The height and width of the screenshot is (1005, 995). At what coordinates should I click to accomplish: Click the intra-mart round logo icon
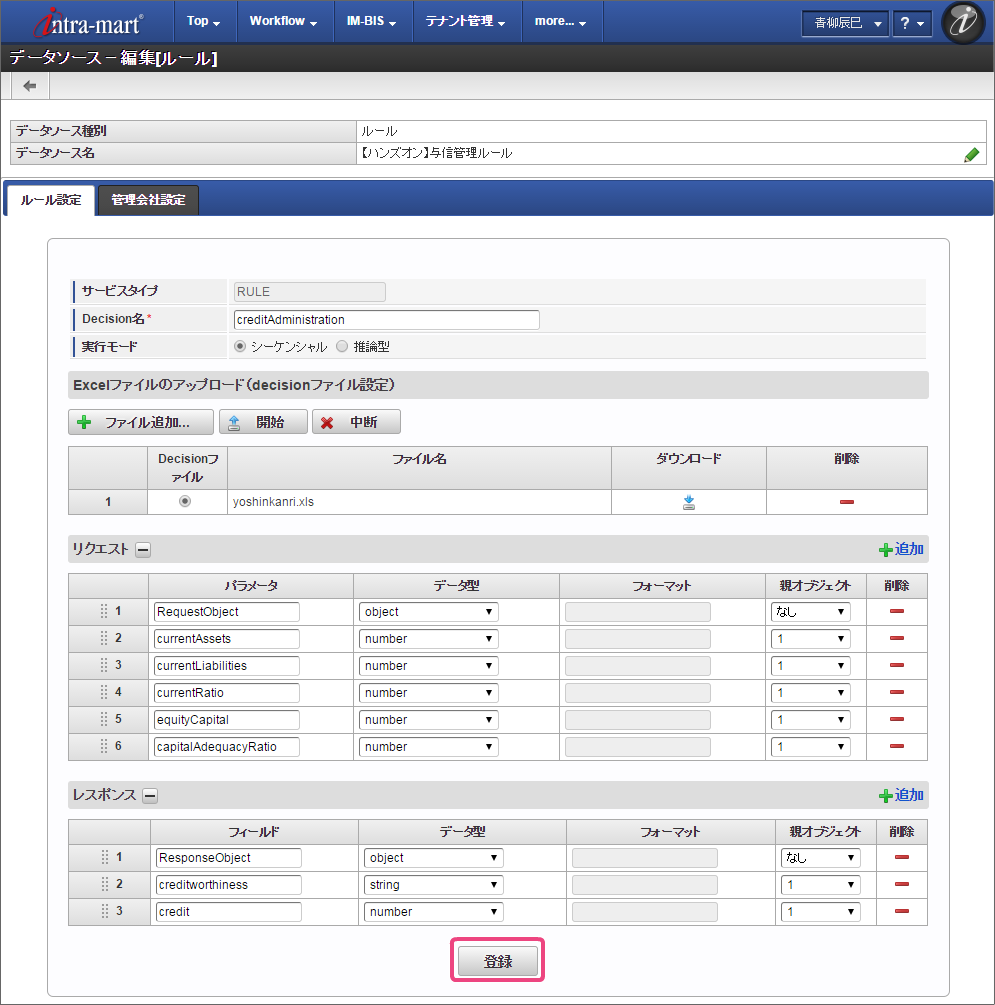(963, 22)
